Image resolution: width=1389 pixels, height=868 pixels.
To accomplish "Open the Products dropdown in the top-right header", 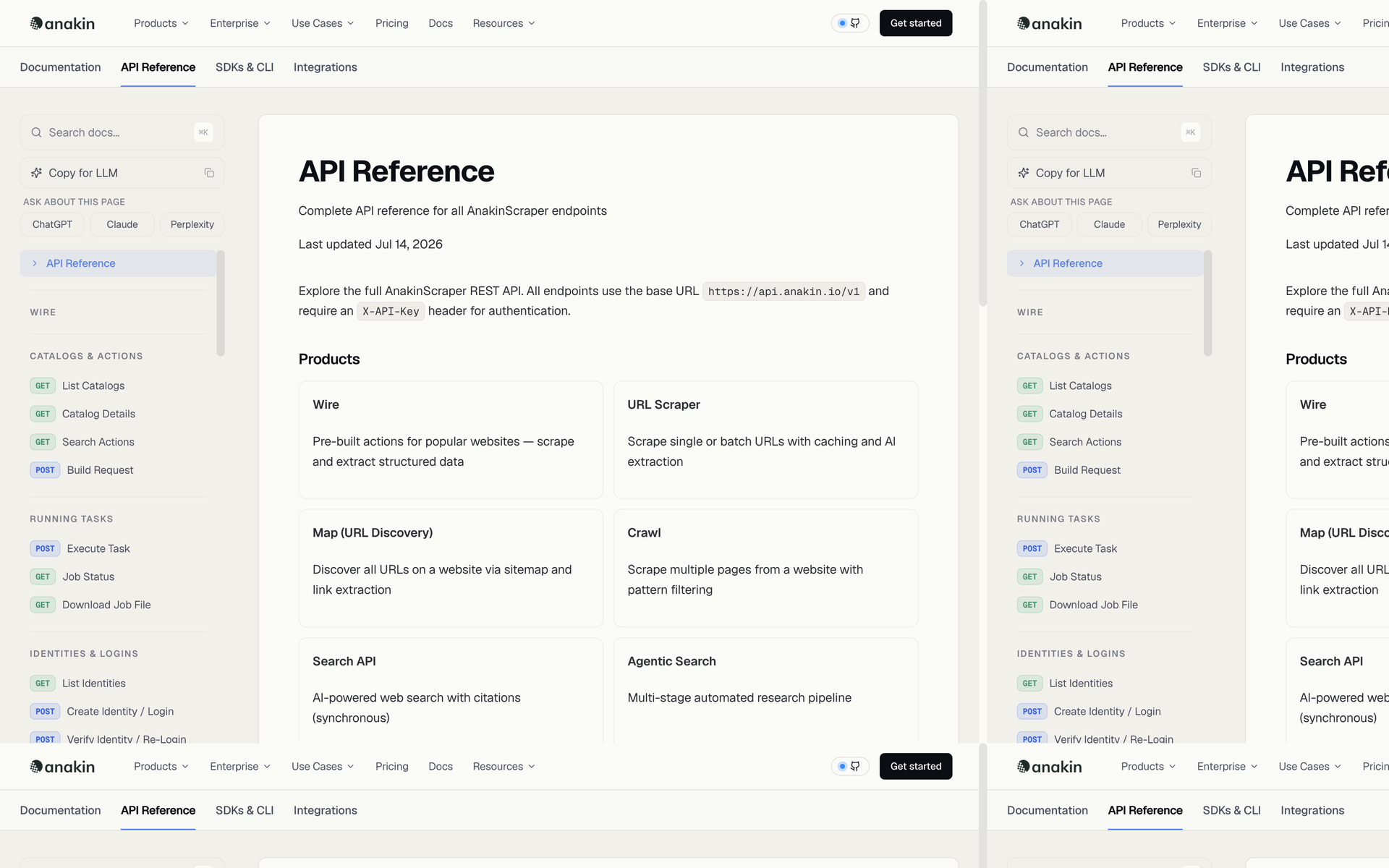I will click(x=1148, y=23).
